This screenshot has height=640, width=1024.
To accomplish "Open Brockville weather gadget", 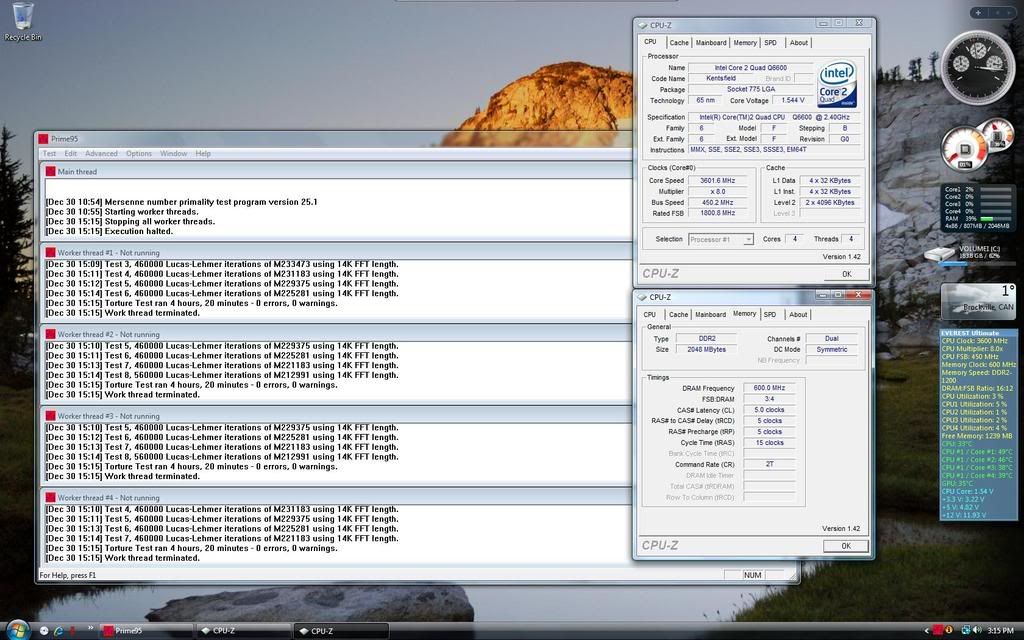I will coord(978,302).
